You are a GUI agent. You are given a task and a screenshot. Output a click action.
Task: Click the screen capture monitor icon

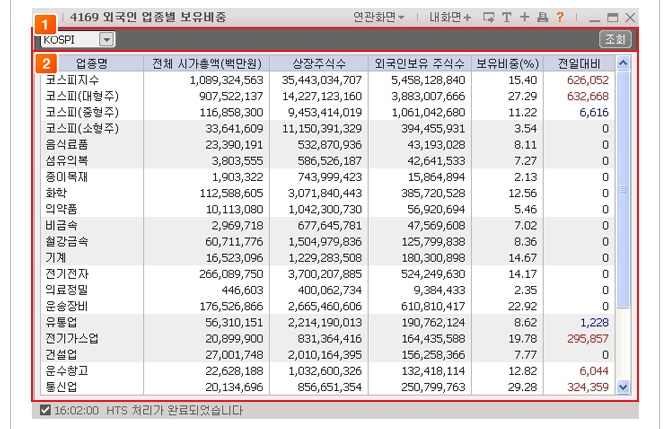click(x=488, y=17)
